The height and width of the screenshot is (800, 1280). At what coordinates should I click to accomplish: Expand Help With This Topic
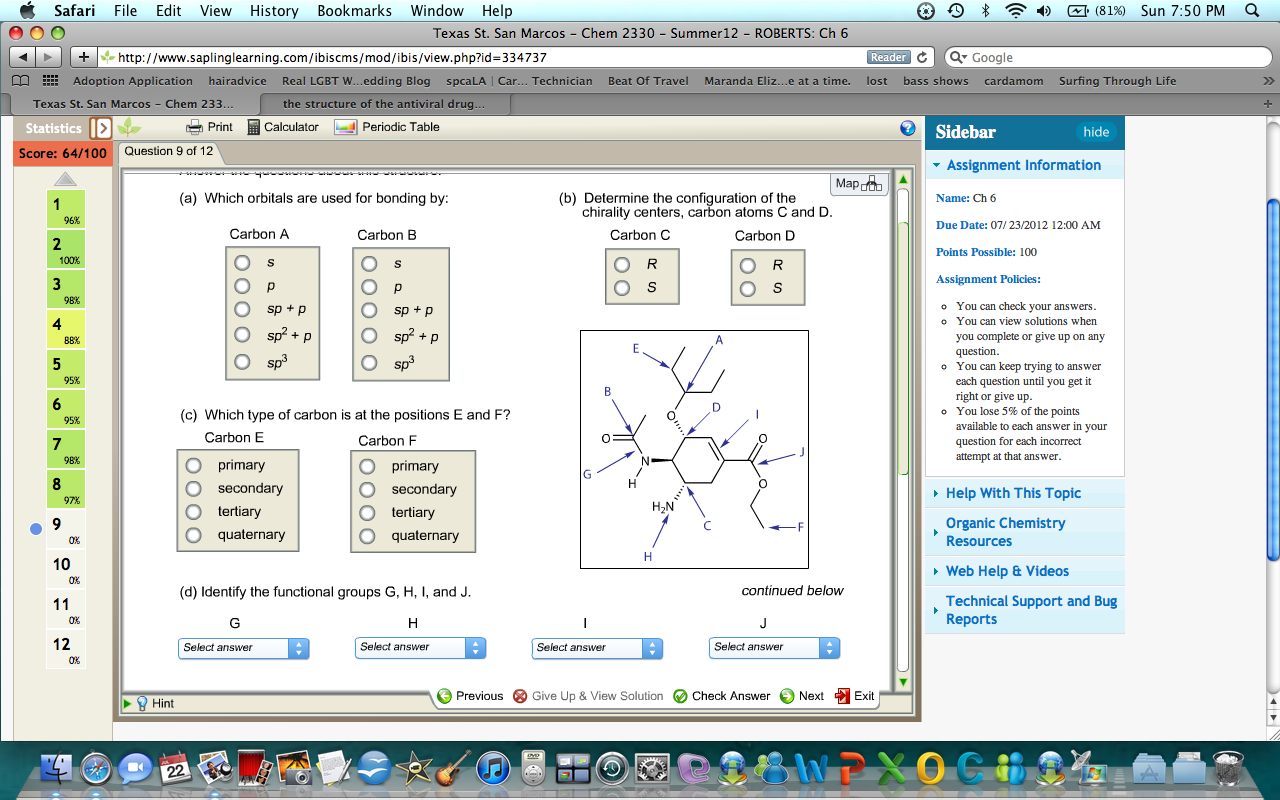point(1024,493)
